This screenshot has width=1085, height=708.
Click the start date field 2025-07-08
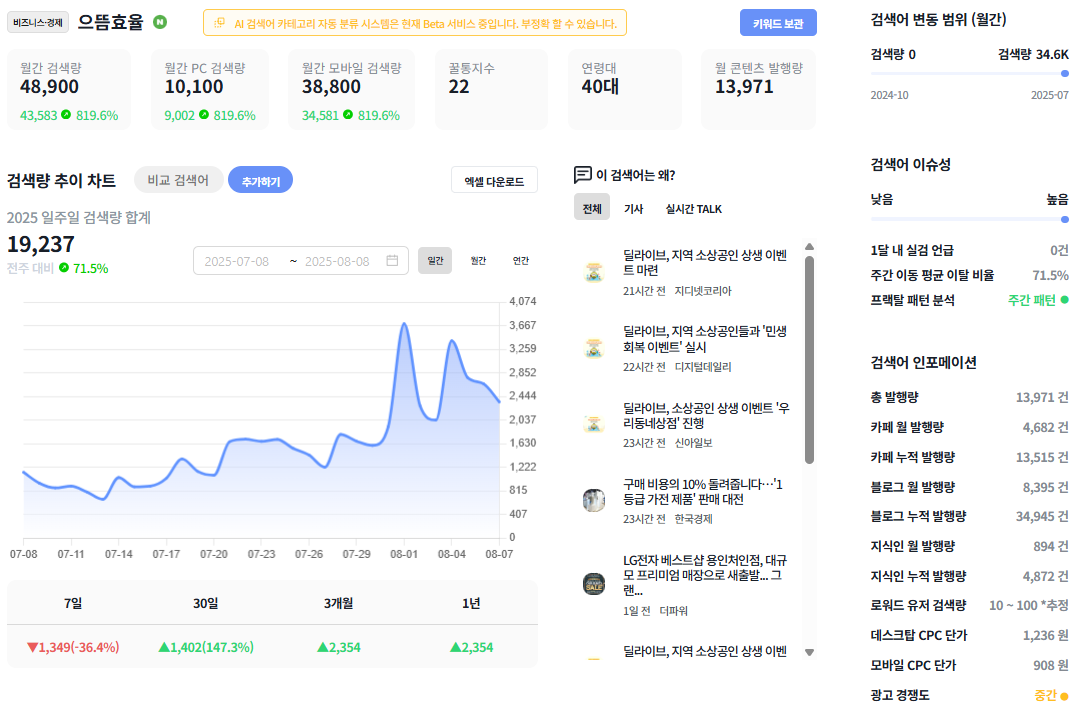coord(237,261)
